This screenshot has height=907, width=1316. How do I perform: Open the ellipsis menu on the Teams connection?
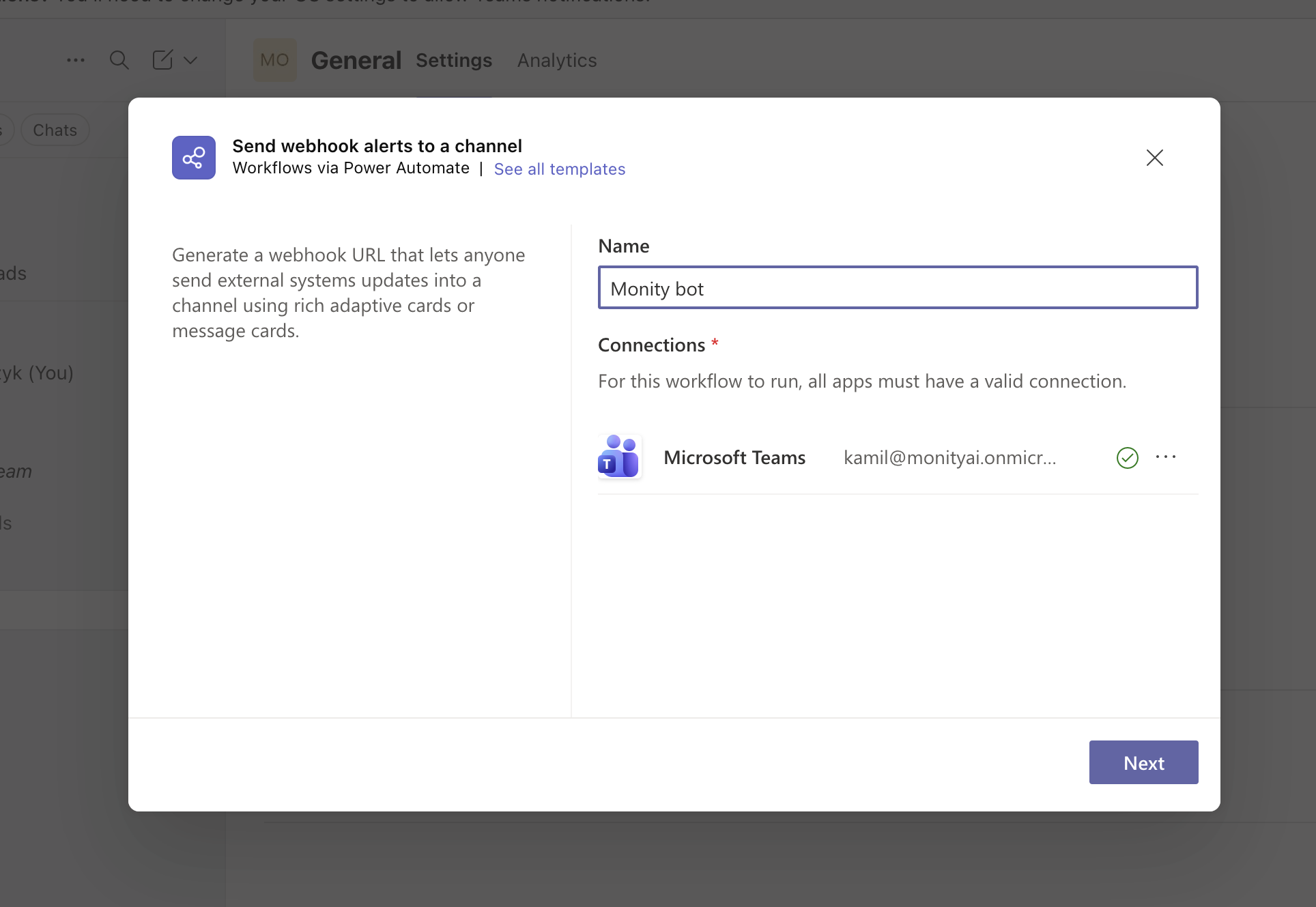click(1166, 457)
